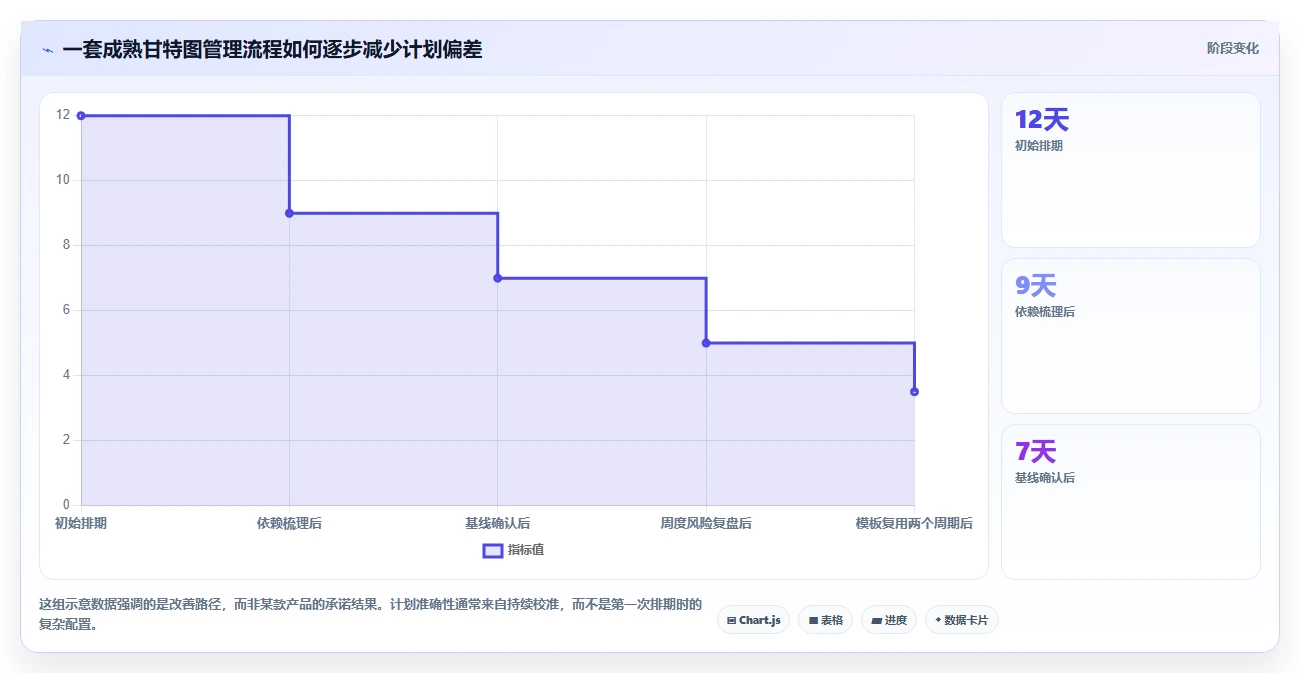Select the 数据卡片 tag pill
1300x673 pixels.
[x=961, y=620]
